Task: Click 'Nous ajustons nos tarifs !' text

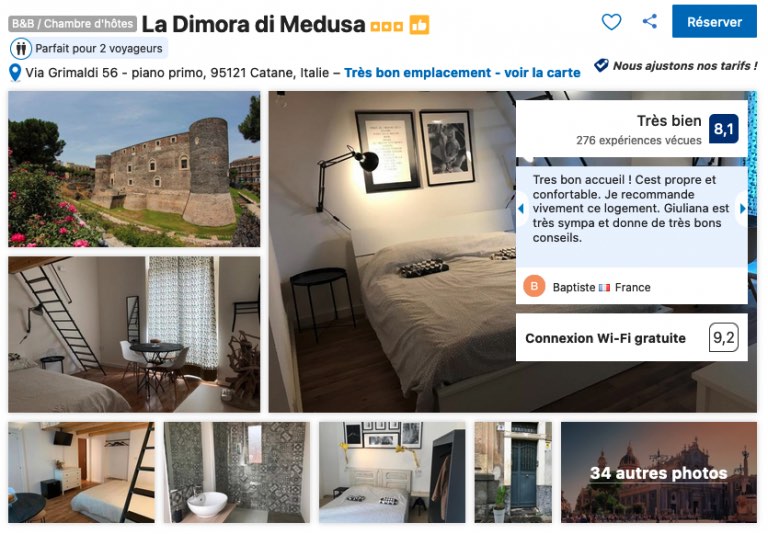Action: pyautogui.click(x=685, y=66)
